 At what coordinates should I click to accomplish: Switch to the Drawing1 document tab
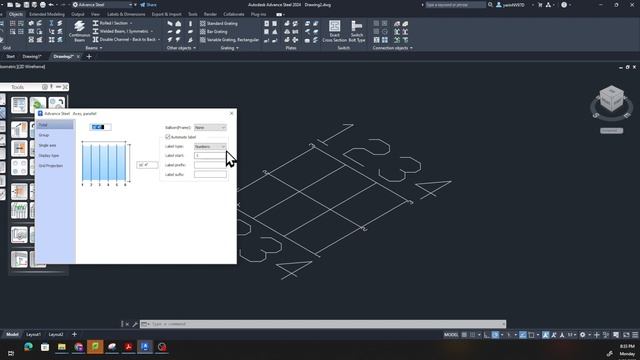[x=32, y=56]
